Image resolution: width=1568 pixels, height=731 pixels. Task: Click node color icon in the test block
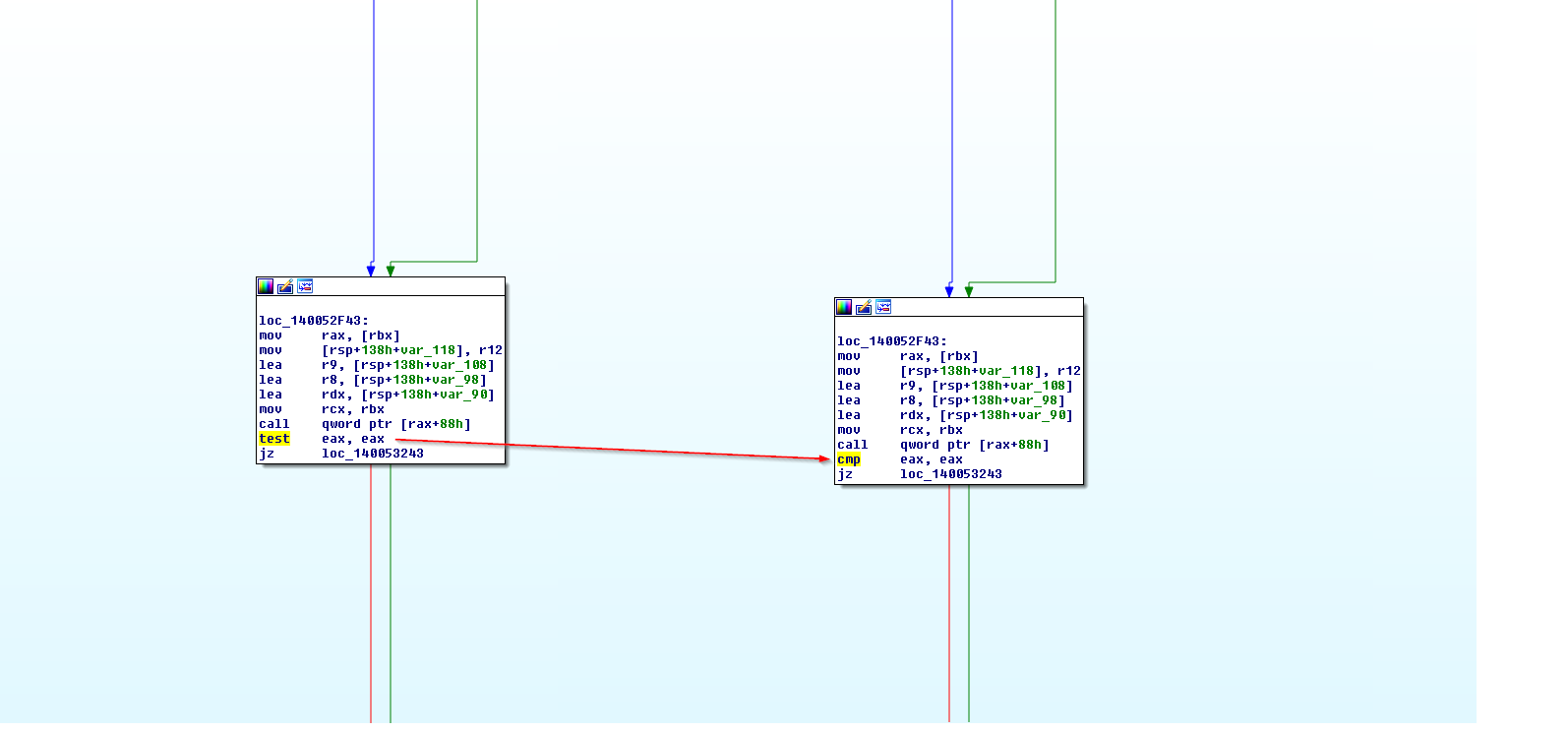266,286
